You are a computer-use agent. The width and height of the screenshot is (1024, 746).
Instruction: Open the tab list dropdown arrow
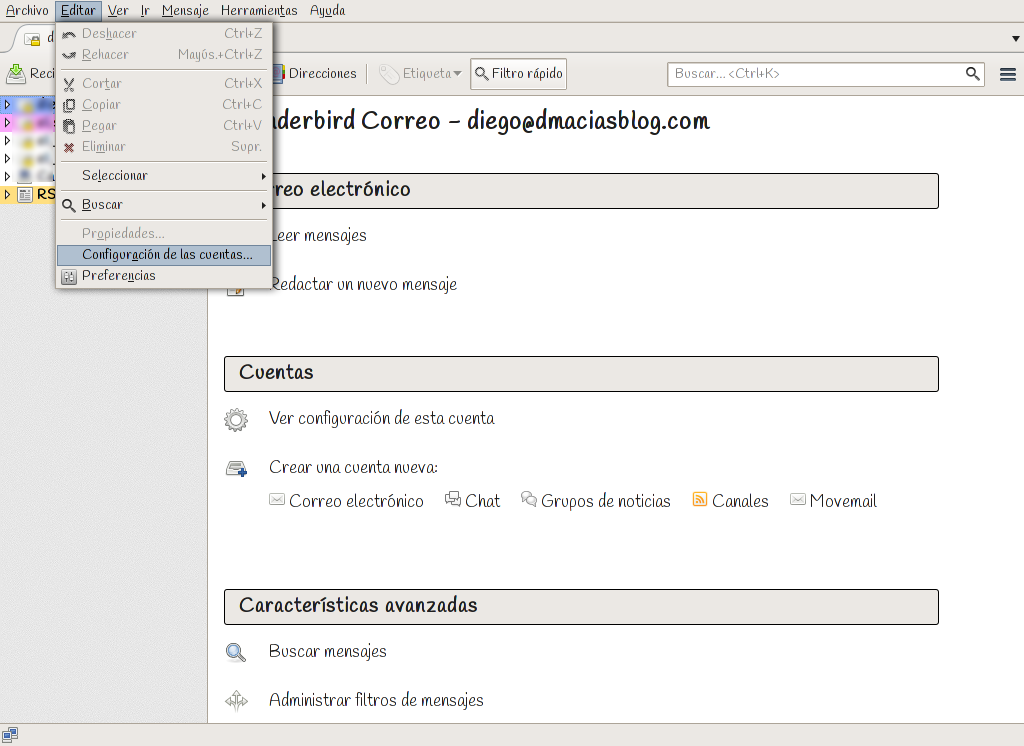(1016, 39)
